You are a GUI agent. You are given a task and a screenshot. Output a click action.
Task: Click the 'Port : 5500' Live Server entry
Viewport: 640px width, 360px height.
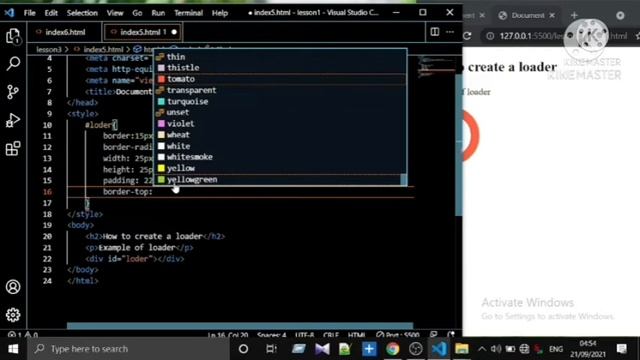398,335
